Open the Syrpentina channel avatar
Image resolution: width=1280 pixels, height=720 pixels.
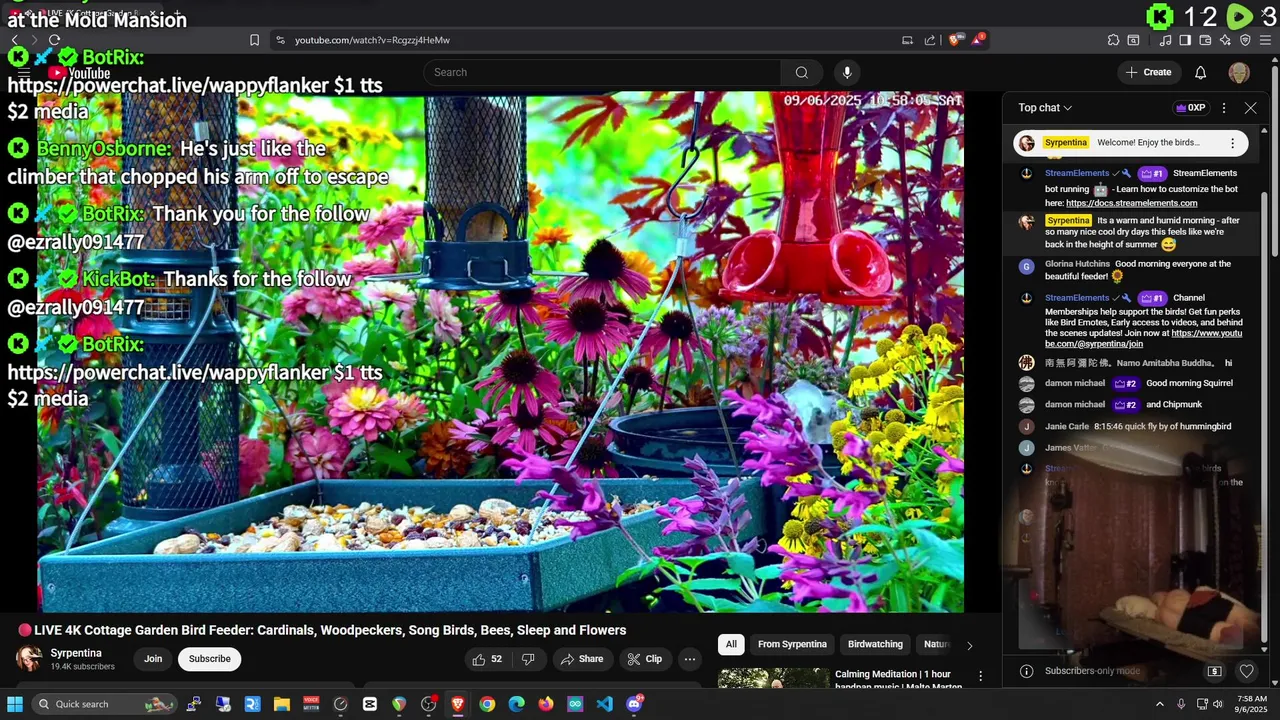[29, 659]
